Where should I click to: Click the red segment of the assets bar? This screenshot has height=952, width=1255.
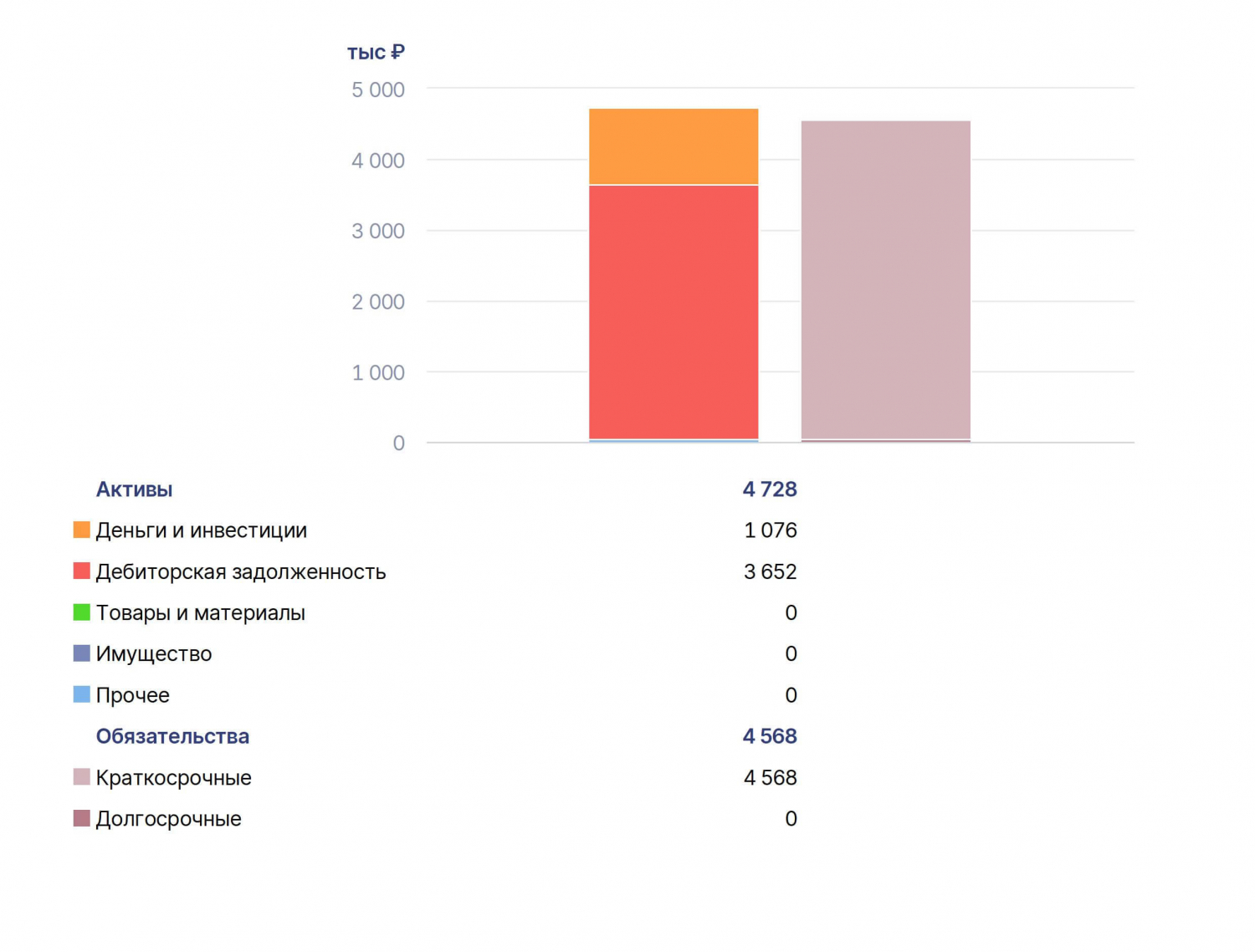click(674, 312)
